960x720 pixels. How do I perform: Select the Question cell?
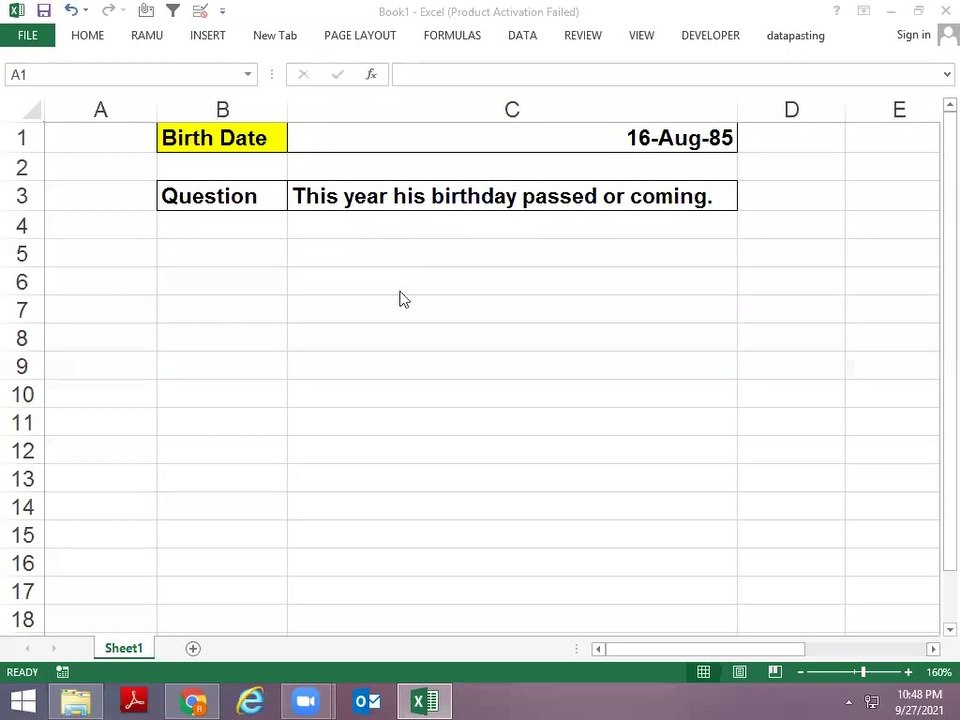click(x=222, y=196)
